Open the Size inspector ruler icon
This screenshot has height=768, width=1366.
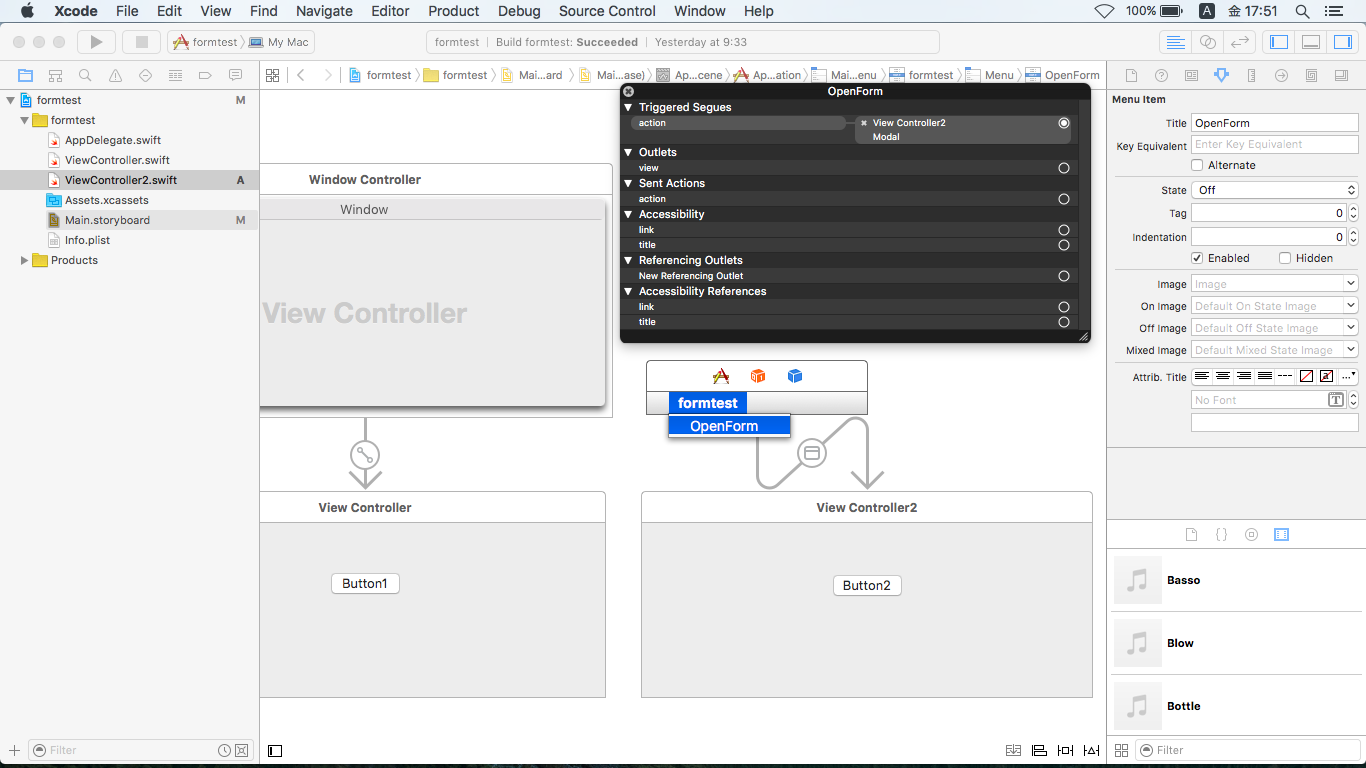click(x=1251, y=74)
